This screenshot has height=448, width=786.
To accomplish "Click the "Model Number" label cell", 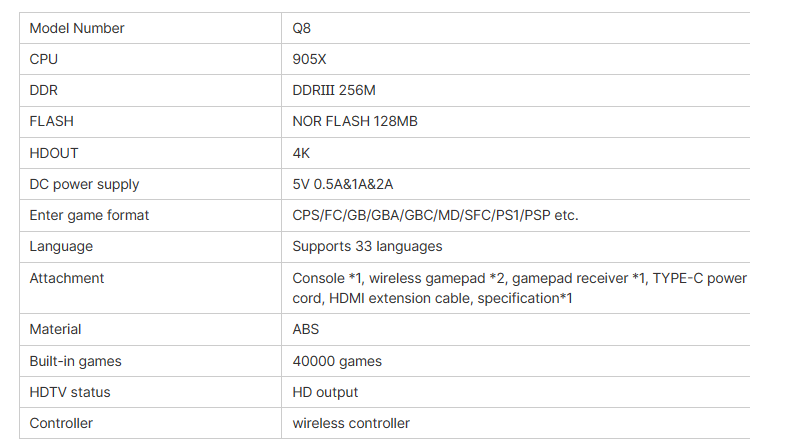I will [x=77, y=28].
